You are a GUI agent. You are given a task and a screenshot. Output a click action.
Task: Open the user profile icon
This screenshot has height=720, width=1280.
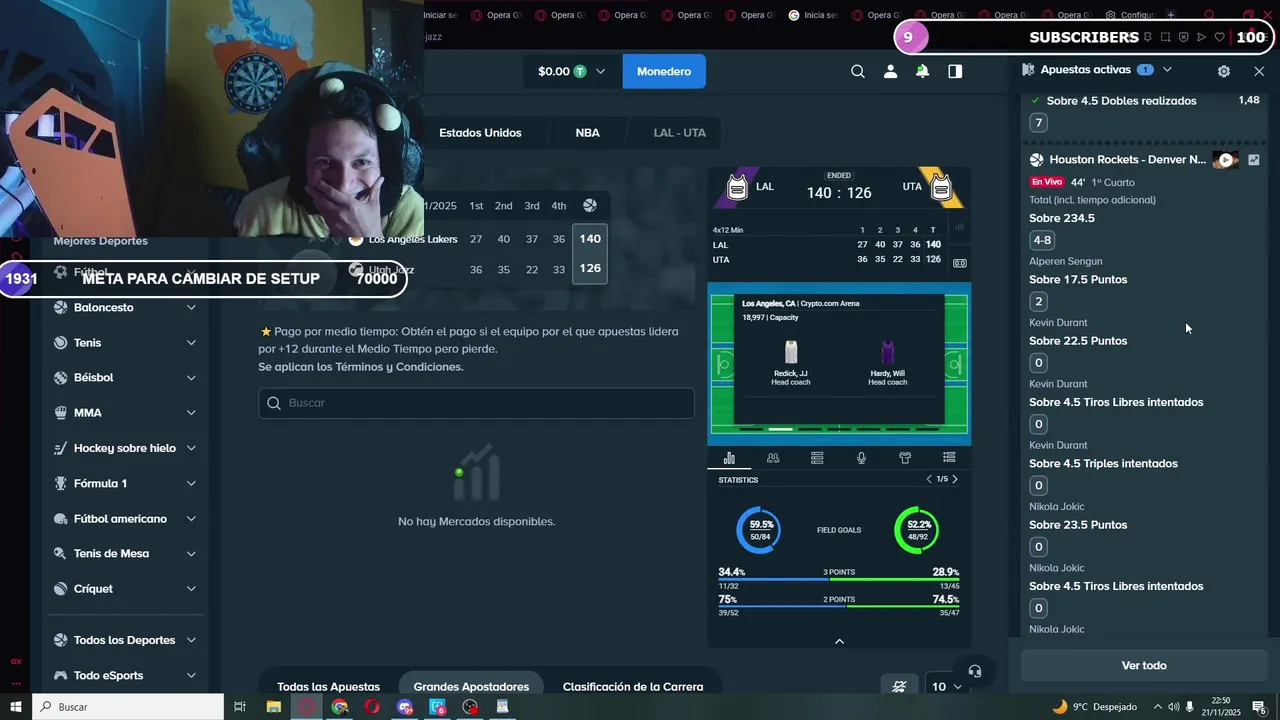[x=890, y=71]
